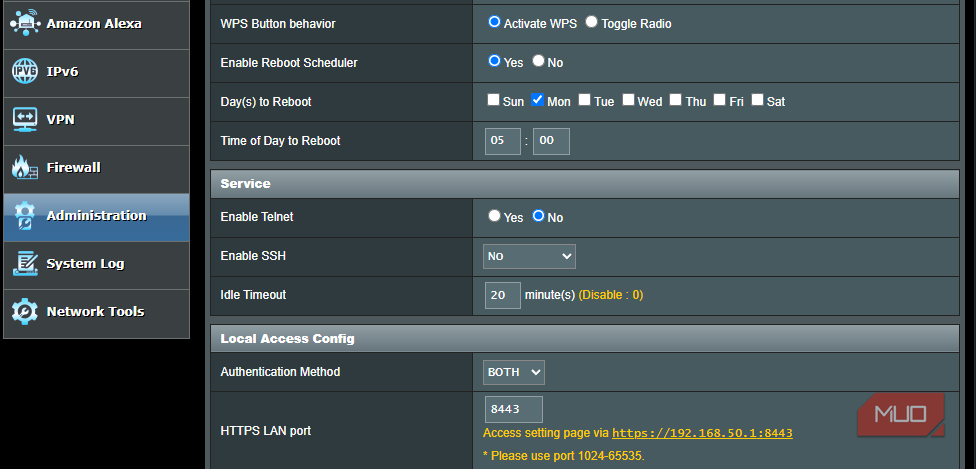Uncheck the Mon reboot day checkbox

click(537, 100)
